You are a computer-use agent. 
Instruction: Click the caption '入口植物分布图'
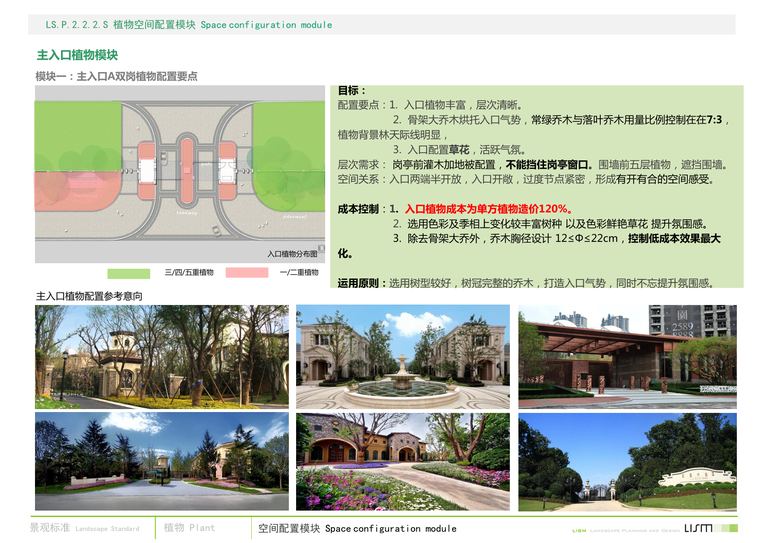pos(292,254)
